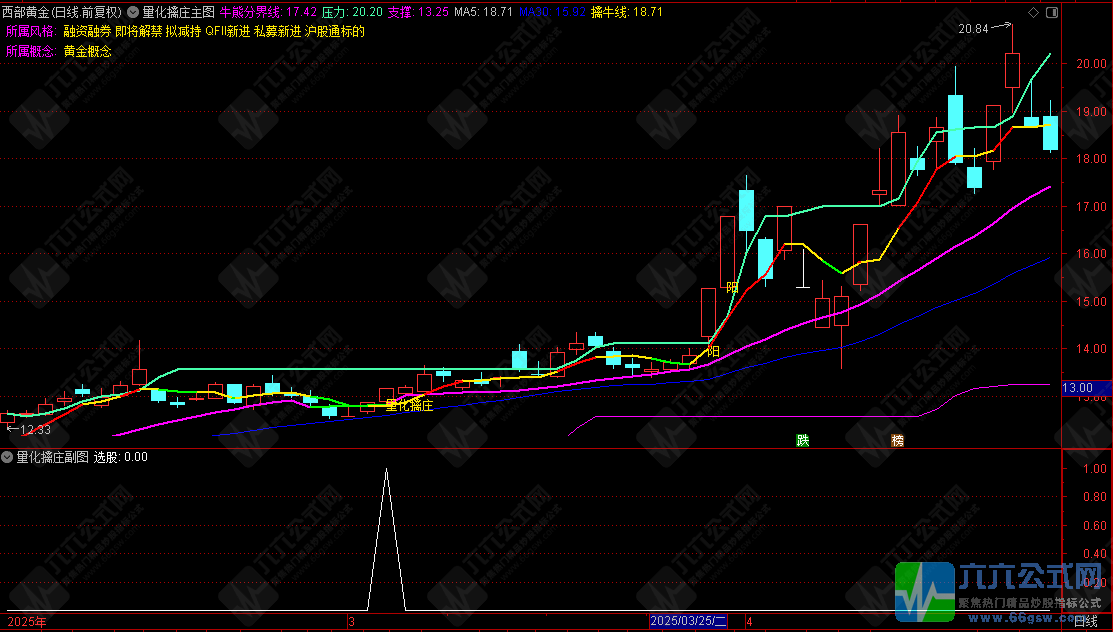Image resolution: width=1113 pixels, height=632 pixels.
Task: Expand the 量化擒庄主图 indicator dropdown
Action: pos(133,12)
